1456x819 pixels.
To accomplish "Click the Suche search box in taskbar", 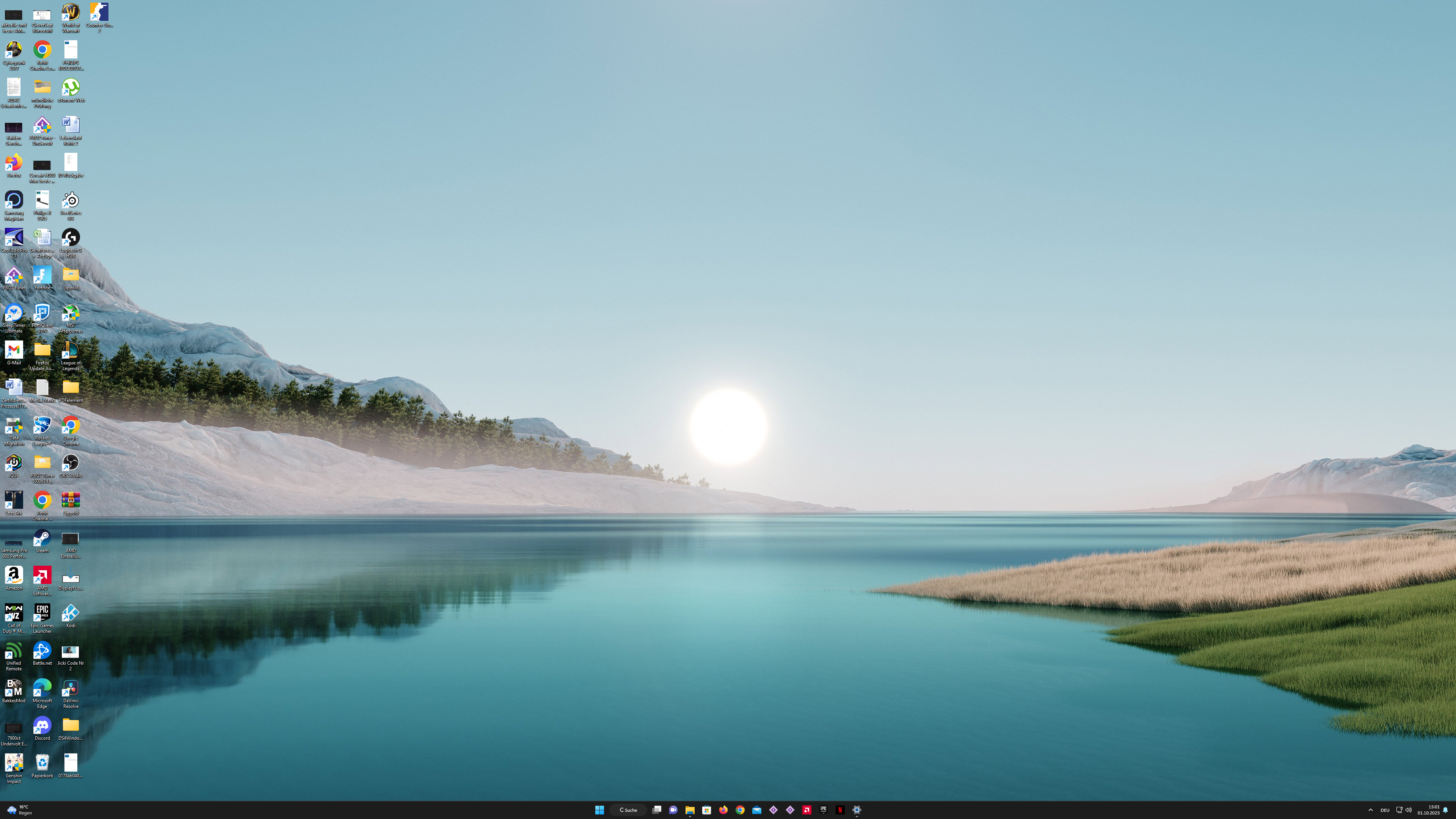I will [x=628, y=810].
